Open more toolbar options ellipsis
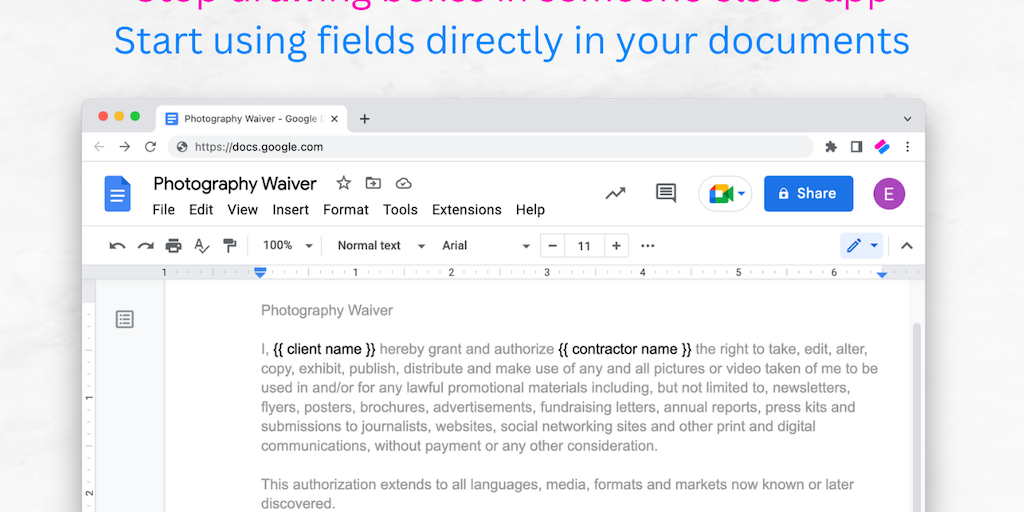This screenshot has height=512, width=1024. tap(648, 246)
